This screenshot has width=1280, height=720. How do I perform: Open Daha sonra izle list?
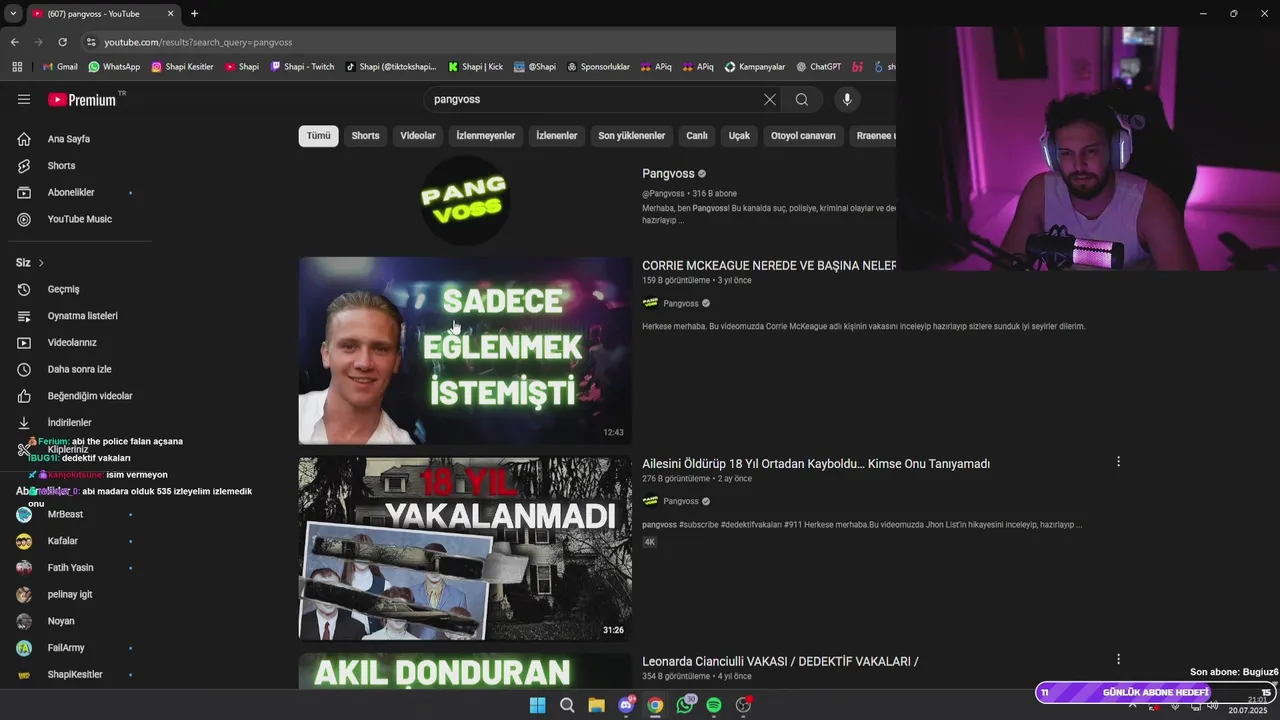point(80,369)
